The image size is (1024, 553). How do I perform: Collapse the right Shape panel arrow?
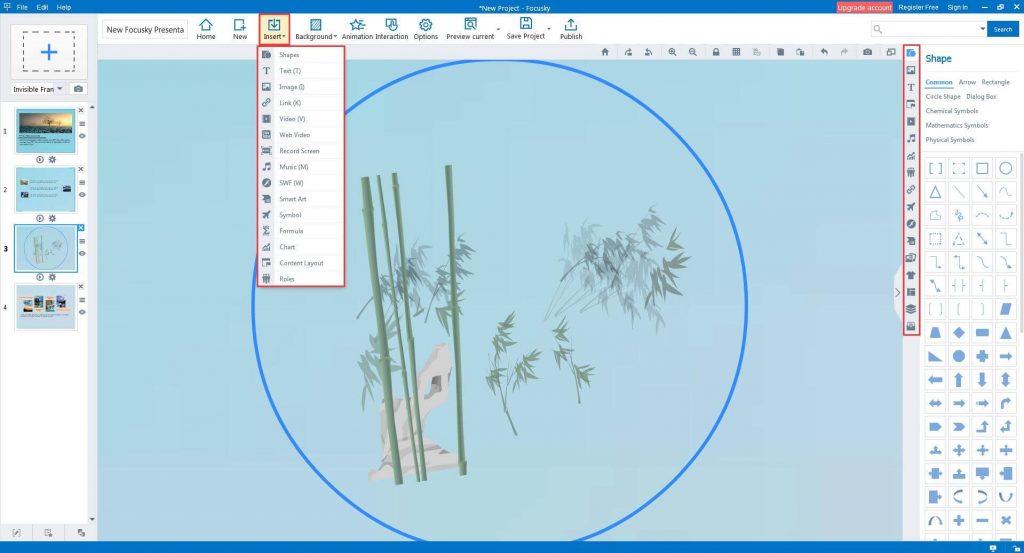click(x=897, y=293)
